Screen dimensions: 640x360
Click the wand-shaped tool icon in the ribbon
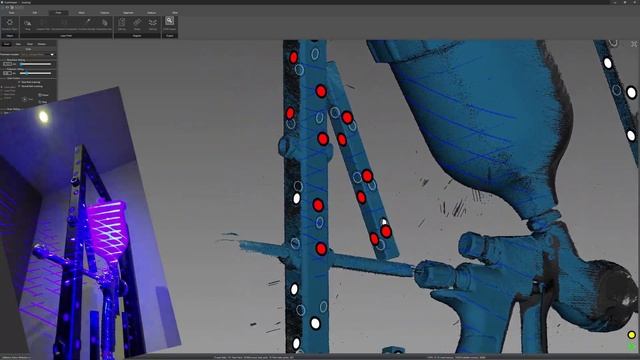pos(87,22)
